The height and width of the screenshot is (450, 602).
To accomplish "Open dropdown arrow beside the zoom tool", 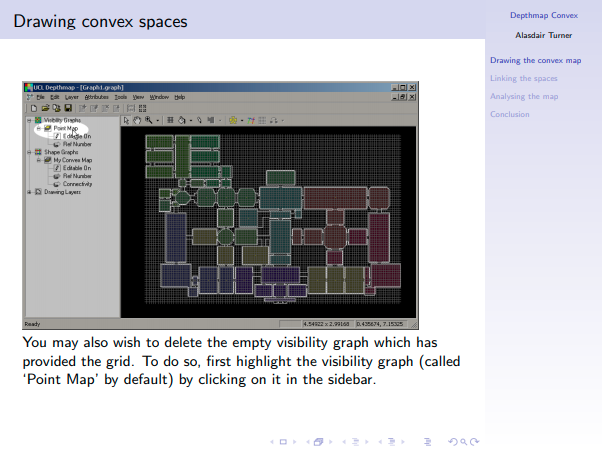I will point(157,121).
